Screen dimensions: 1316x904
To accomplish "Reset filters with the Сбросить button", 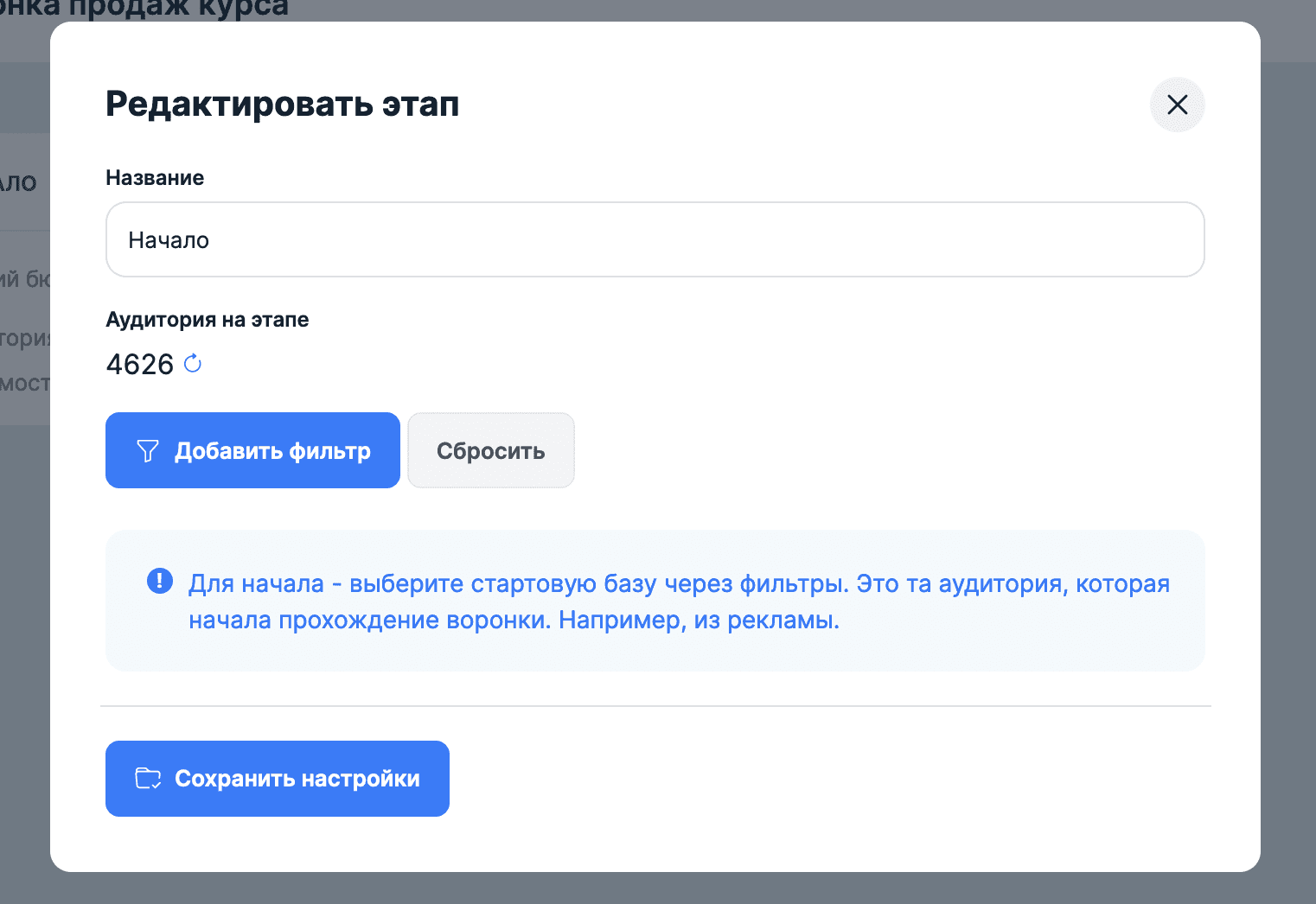I will coord(490,450).
